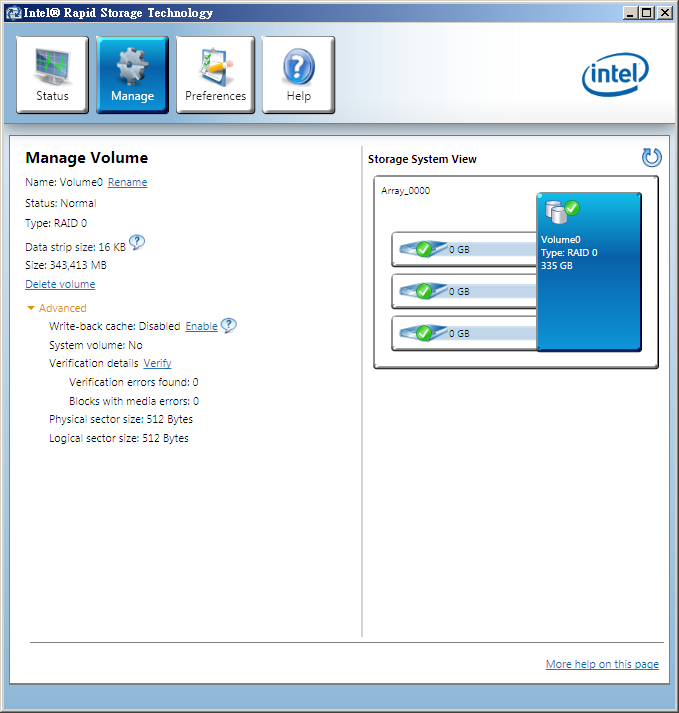The height and width of the screenshot is (713, 679).
Task: Select the second 0 GB disk
Action: pyautogui.click(x=464, y=291)
